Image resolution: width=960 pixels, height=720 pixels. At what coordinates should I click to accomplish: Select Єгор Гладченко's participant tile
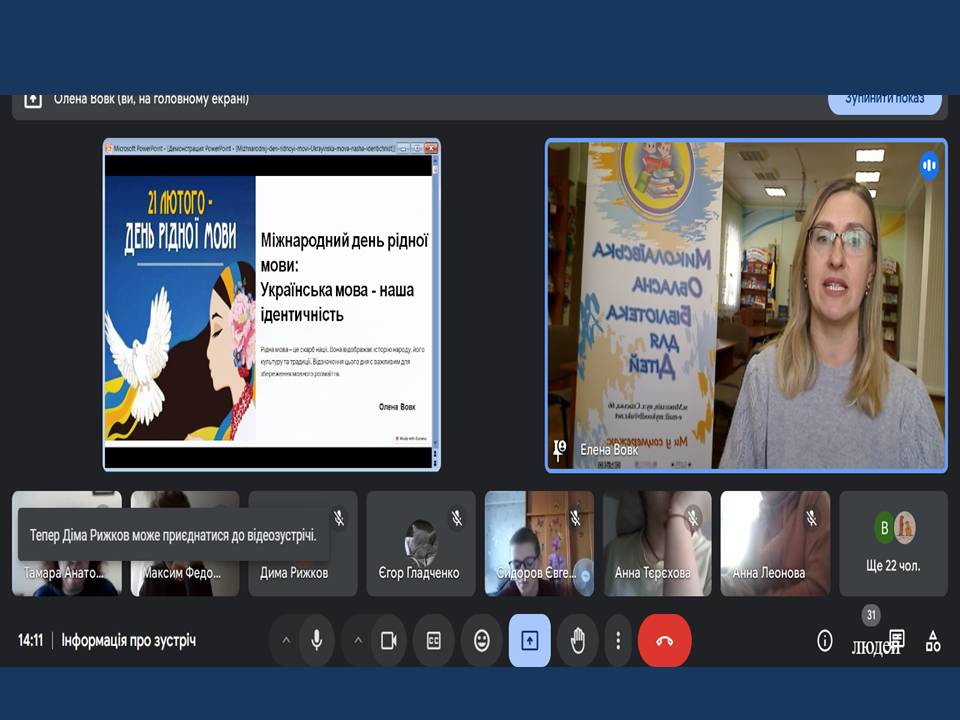pos(421,543)
